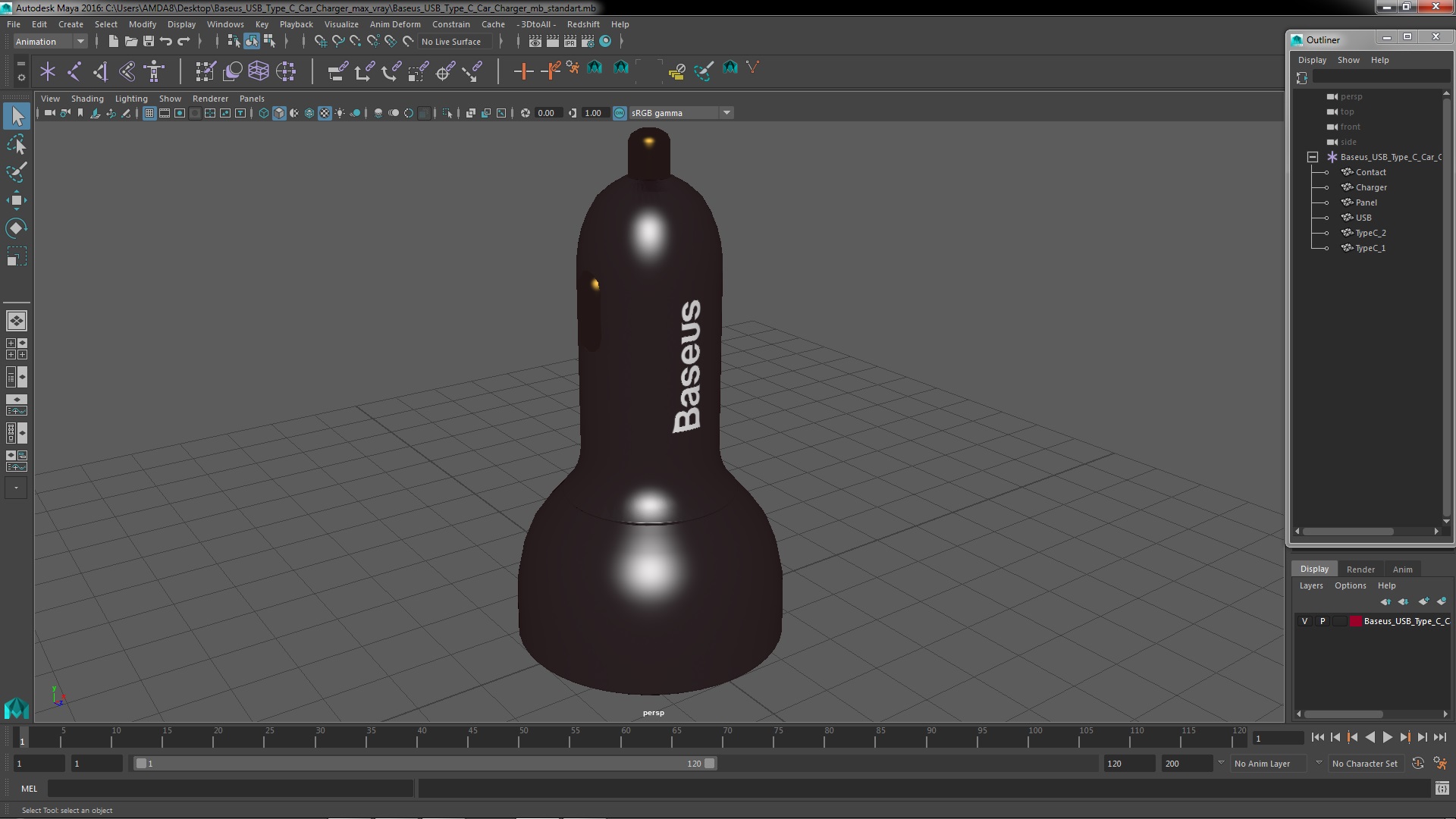Click the MEL command line input field
Screen dimensions: 1456x819
231,789
